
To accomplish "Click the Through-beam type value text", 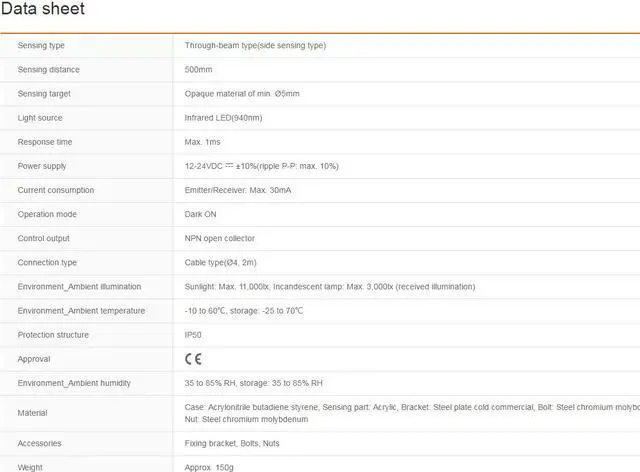I will click(255, 46).
